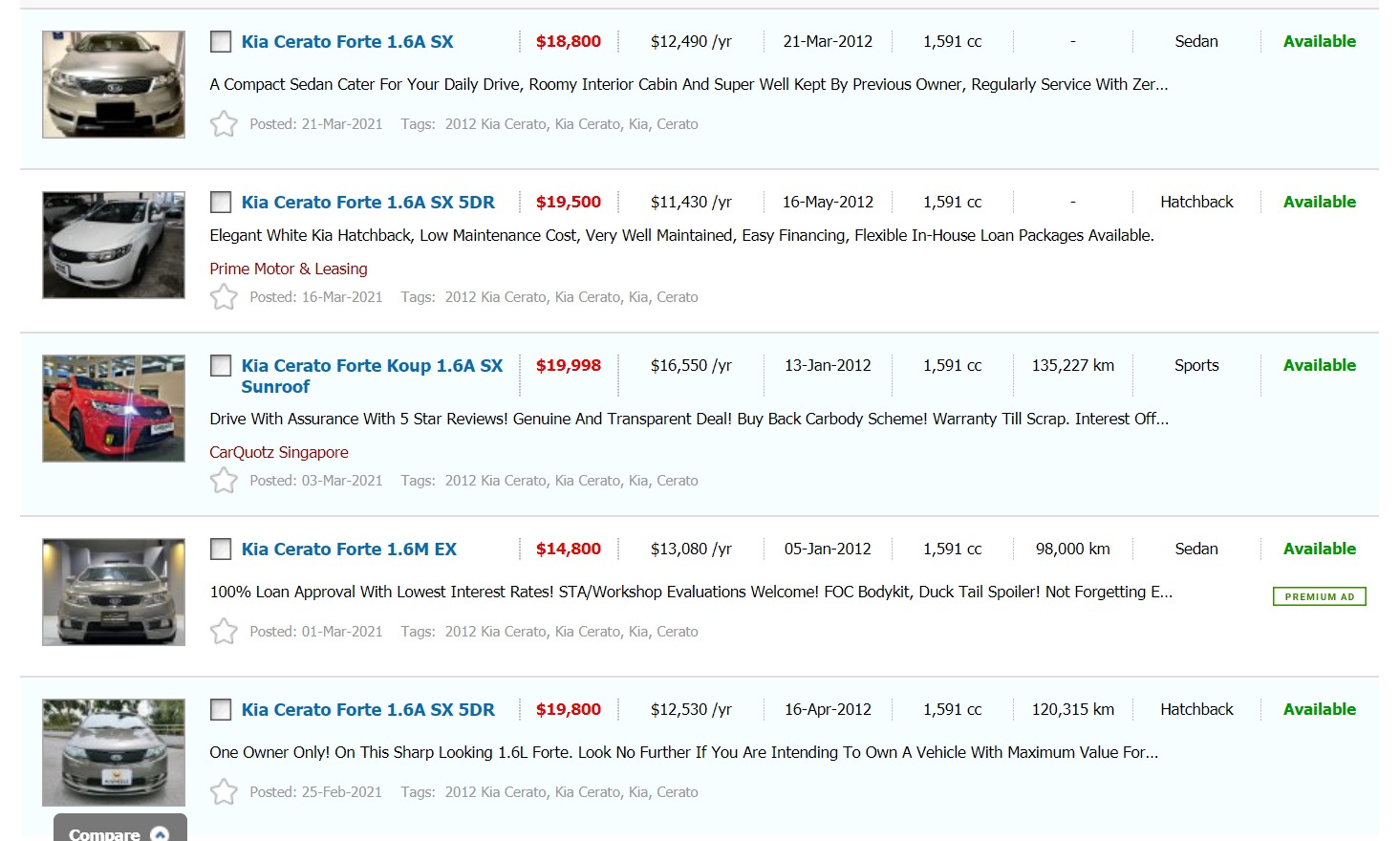Star the Kia Cerato Forte 1.6A SX sedan listing
This screenshot has height=841, width=1400.
point(224,124)
